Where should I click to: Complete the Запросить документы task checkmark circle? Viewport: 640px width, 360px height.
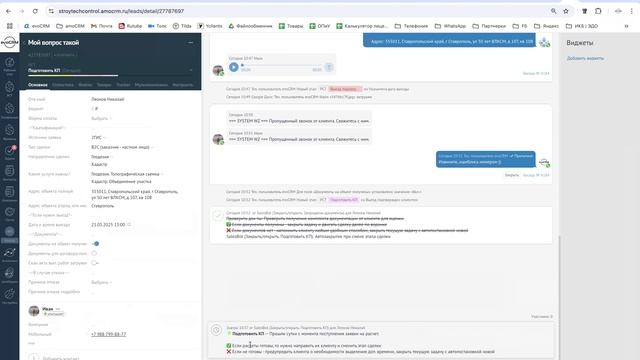pyautogui.click(x=218, y=215)
